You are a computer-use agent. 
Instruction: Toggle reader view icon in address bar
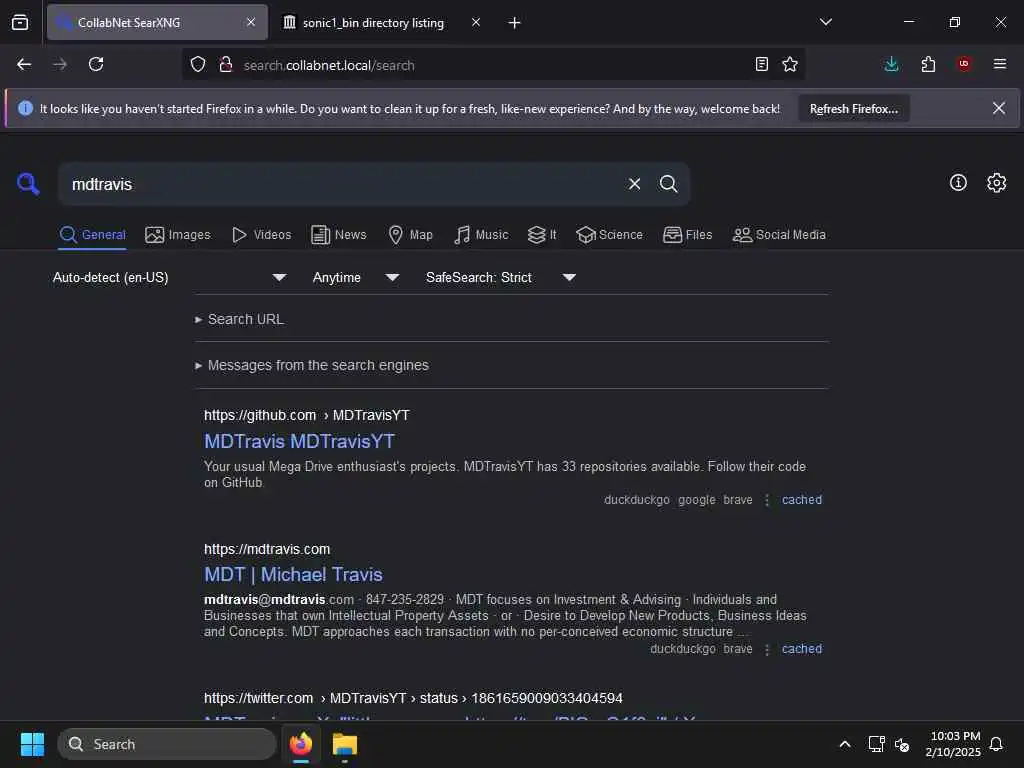(x=761, y=64)
